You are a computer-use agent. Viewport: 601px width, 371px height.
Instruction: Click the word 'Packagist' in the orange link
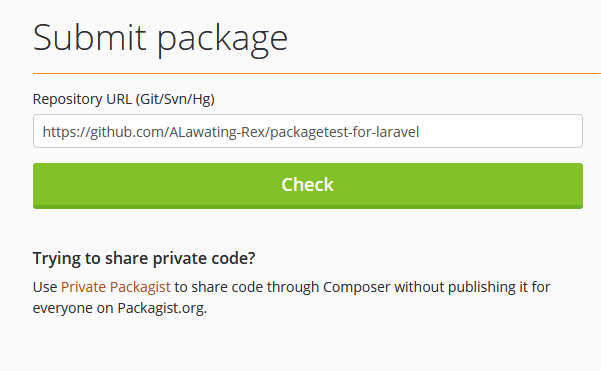click(x=140, y=287)
